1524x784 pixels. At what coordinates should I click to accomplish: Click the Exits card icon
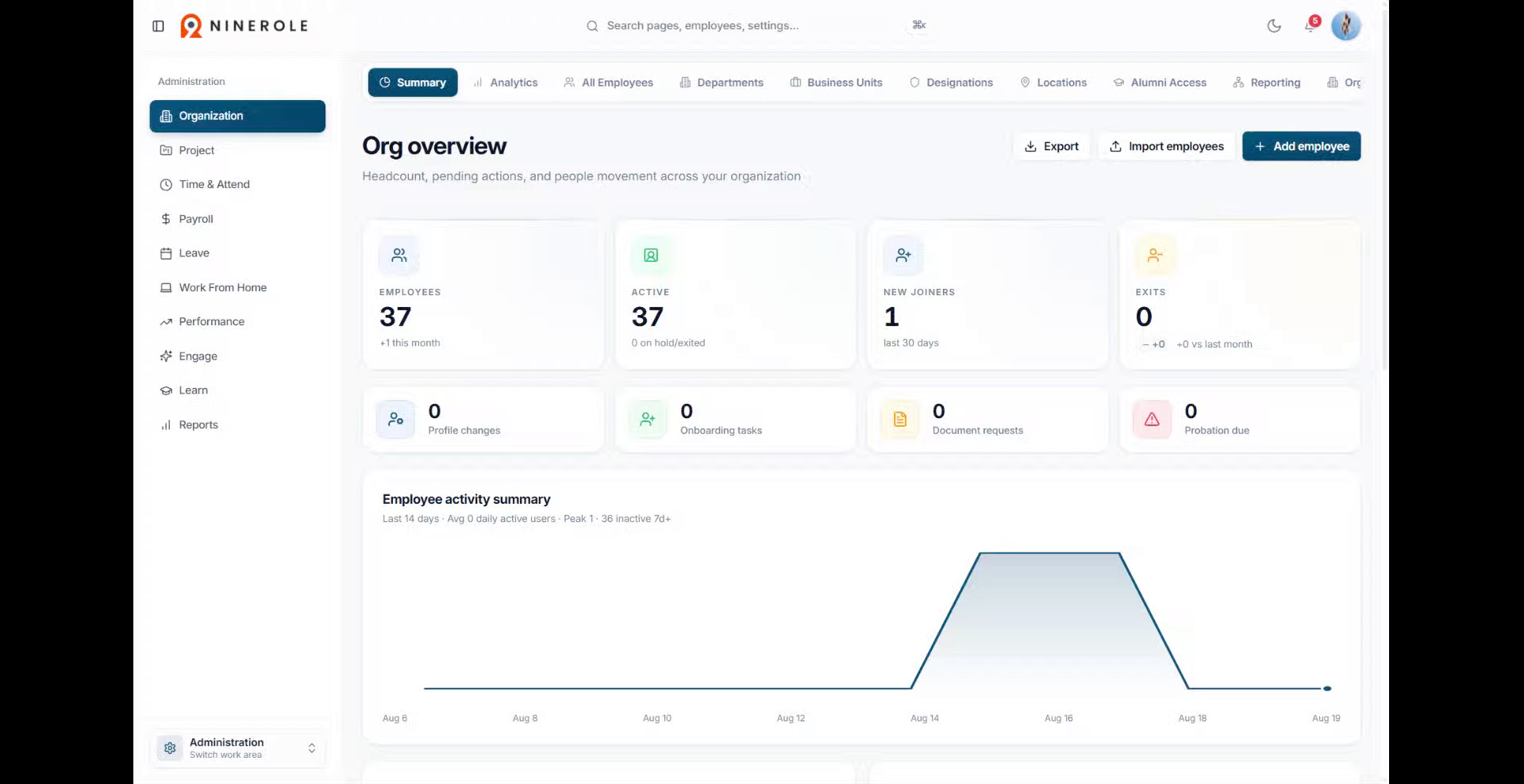[x=1156, y=256]
